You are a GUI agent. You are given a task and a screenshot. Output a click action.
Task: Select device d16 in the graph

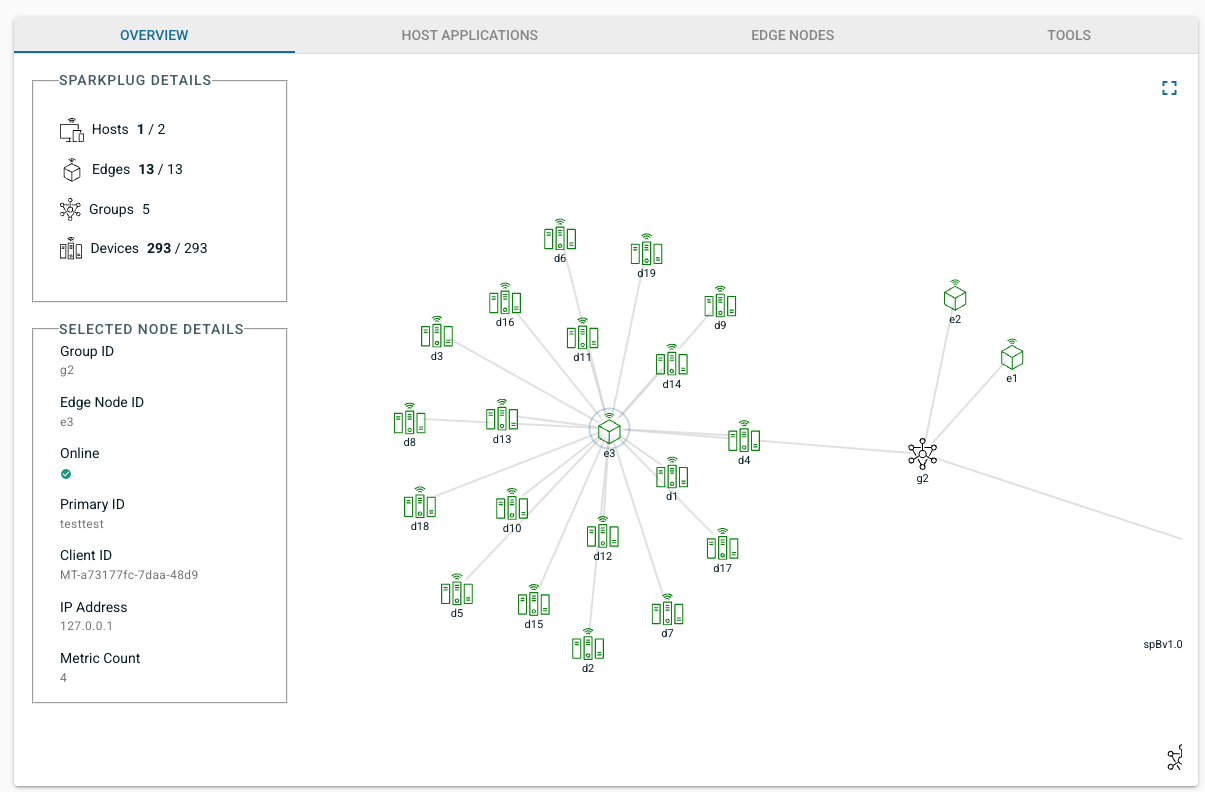pos(505,300)
